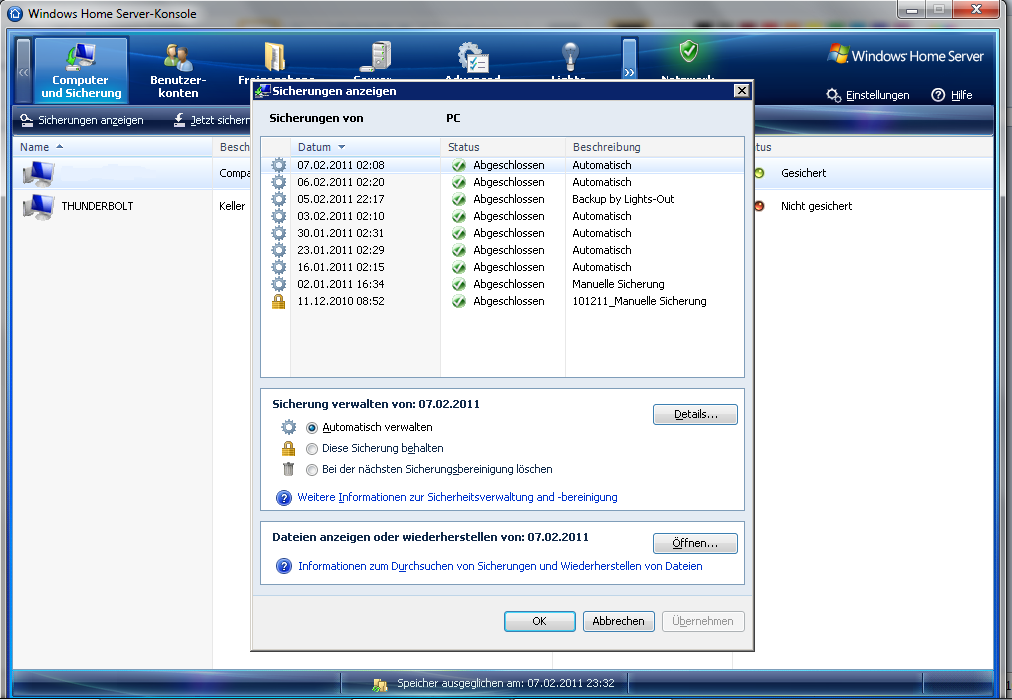The width and height of the screenshot is (1012, 700).
Task: Open the Computer und Sicherung tab
Action: coord(81,70)
